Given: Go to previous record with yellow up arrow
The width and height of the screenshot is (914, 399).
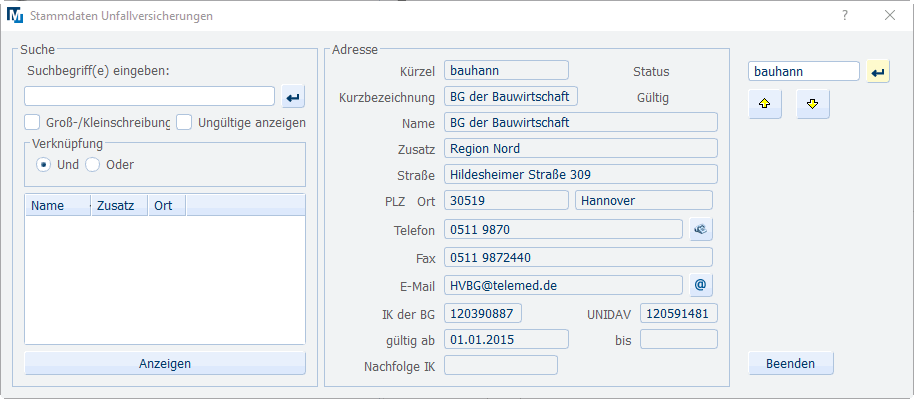Looking at the screenshot, I should 765,104.
